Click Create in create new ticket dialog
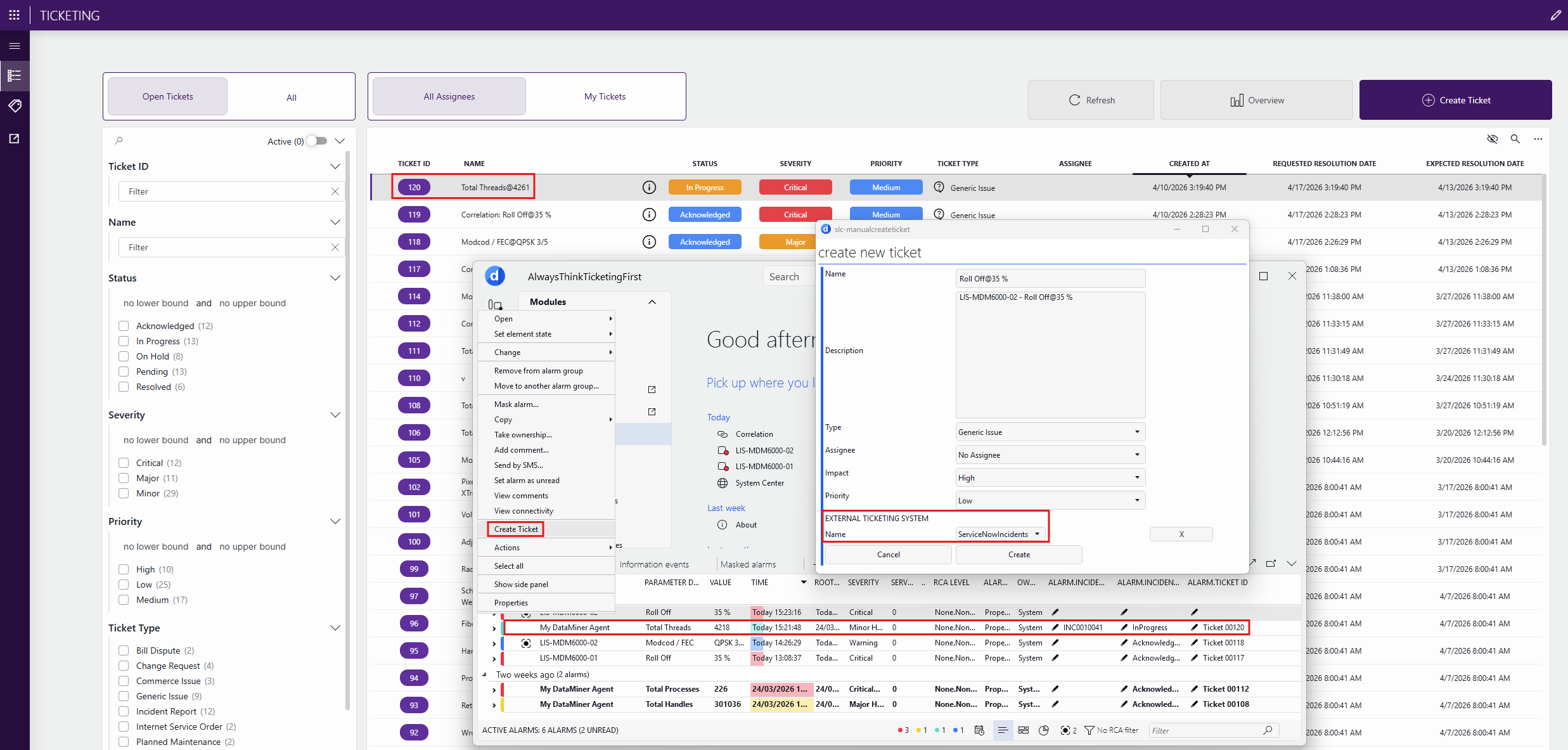 (1019, 554)
